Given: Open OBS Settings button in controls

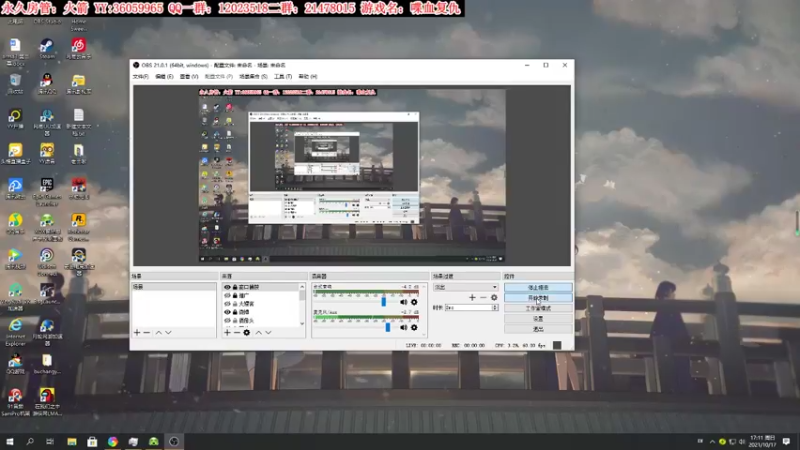Looking at the screenshot, I should tap(538, 319).
